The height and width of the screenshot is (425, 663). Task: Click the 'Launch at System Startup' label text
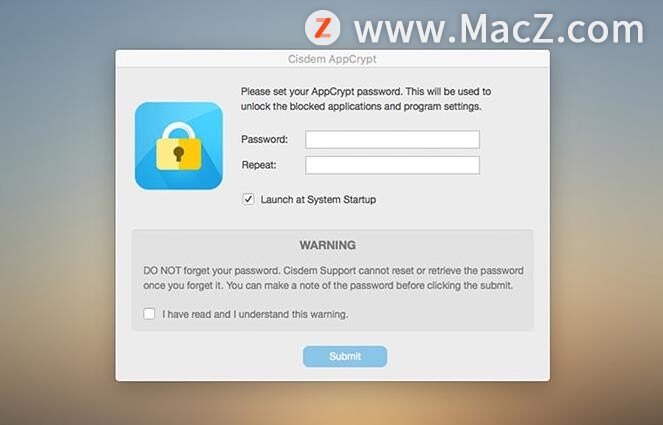pos(318,200)
